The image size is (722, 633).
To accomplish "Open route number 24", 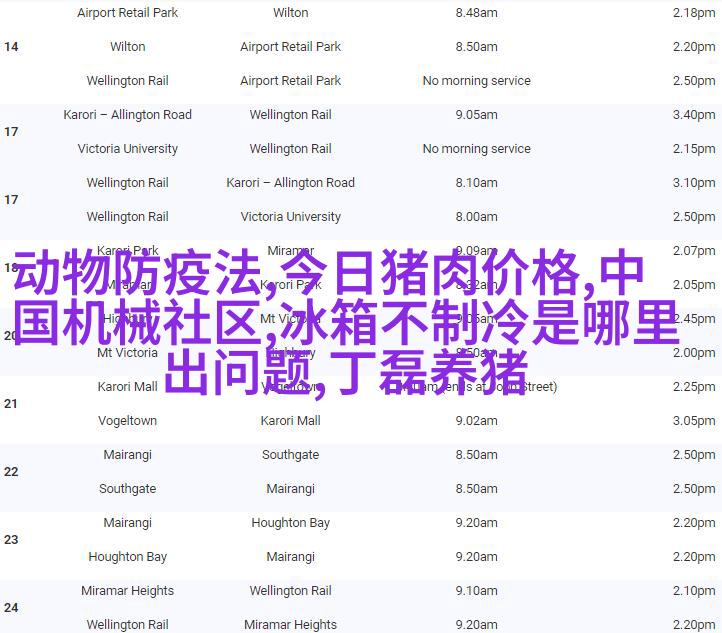I will [x=11, y=608].
